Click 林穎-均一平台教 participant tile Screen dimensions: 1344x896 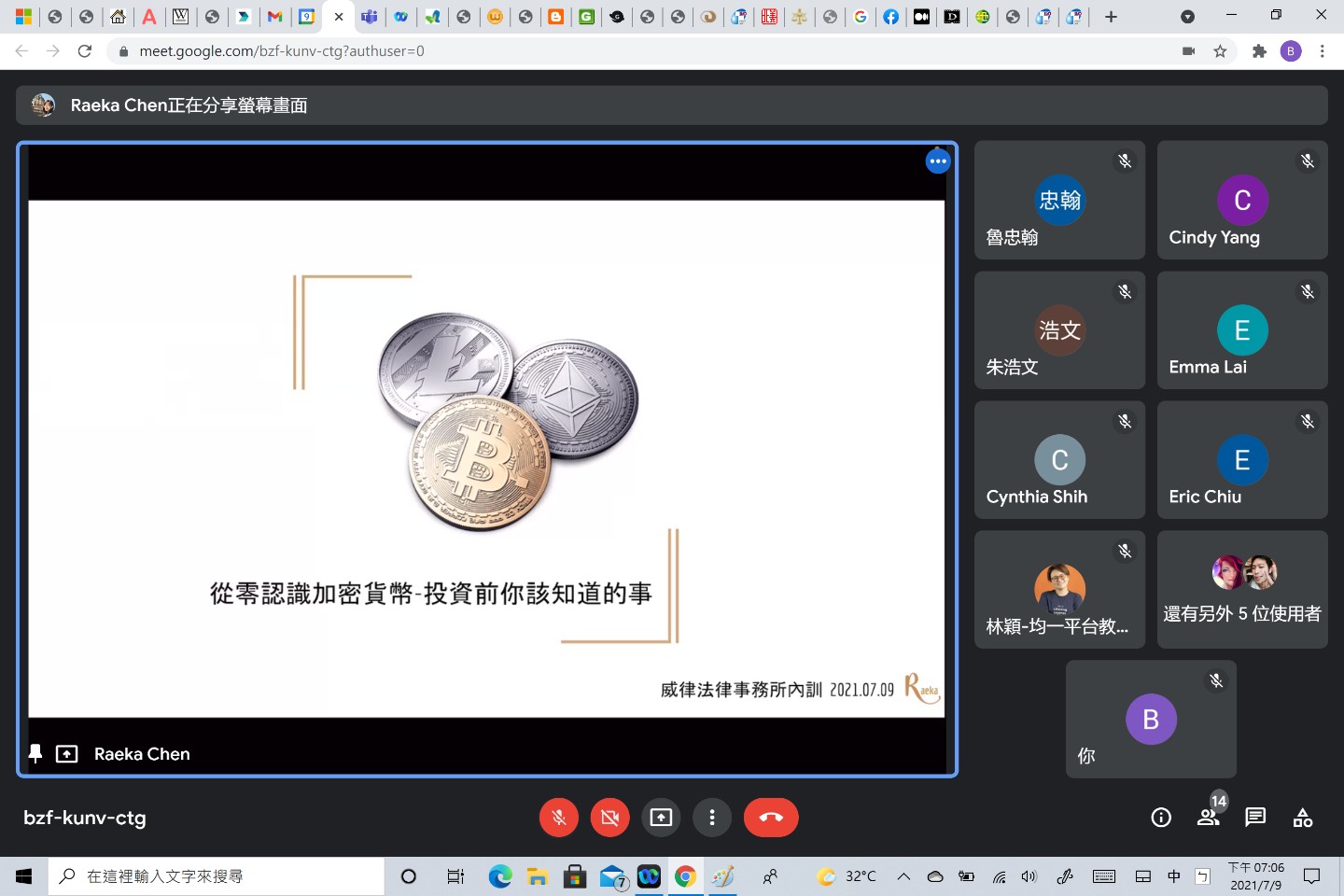1059,590
